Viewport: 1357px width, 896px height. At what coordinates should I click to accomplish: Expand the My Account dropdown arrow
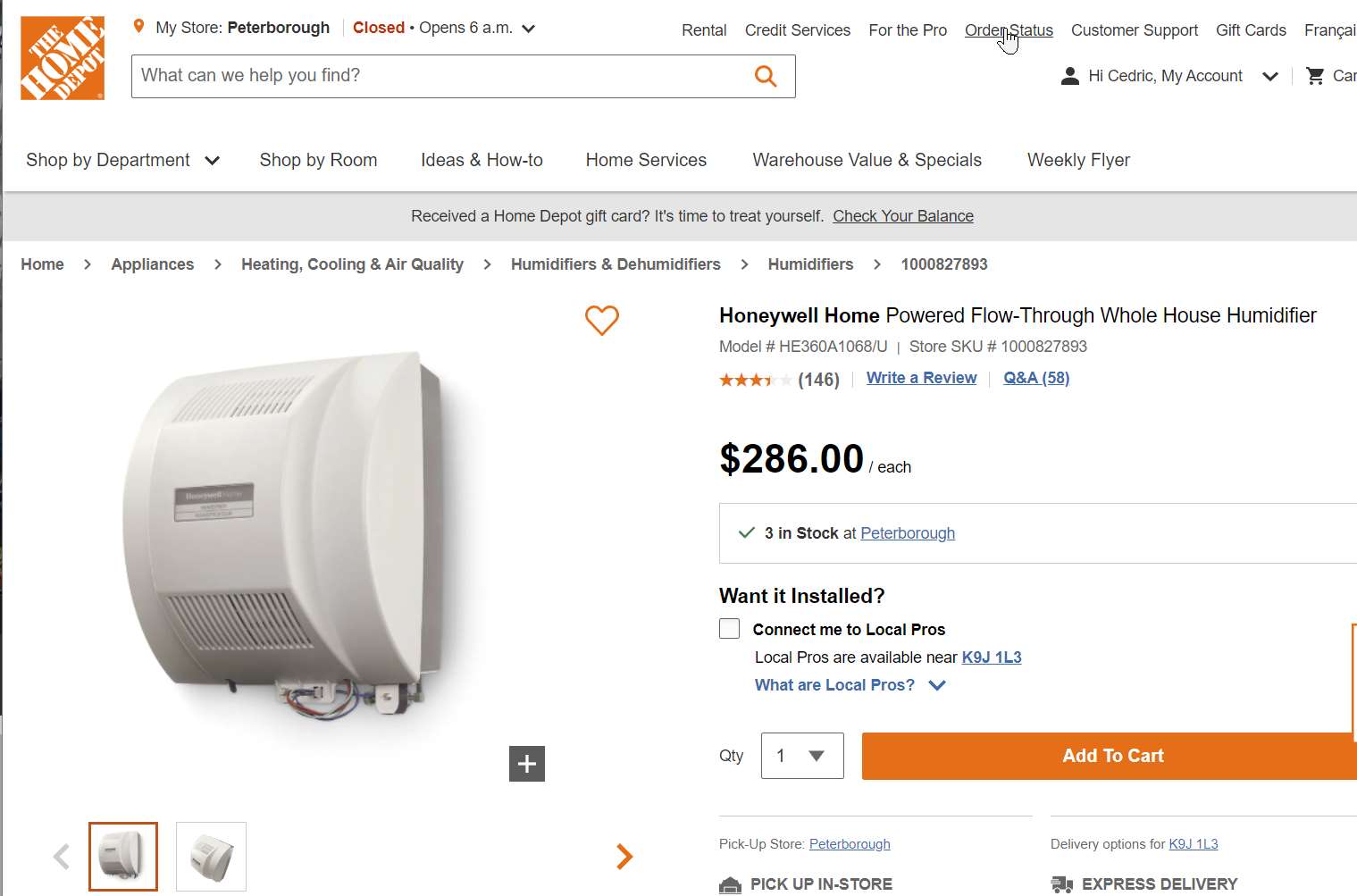click(x=1269, y=76)
